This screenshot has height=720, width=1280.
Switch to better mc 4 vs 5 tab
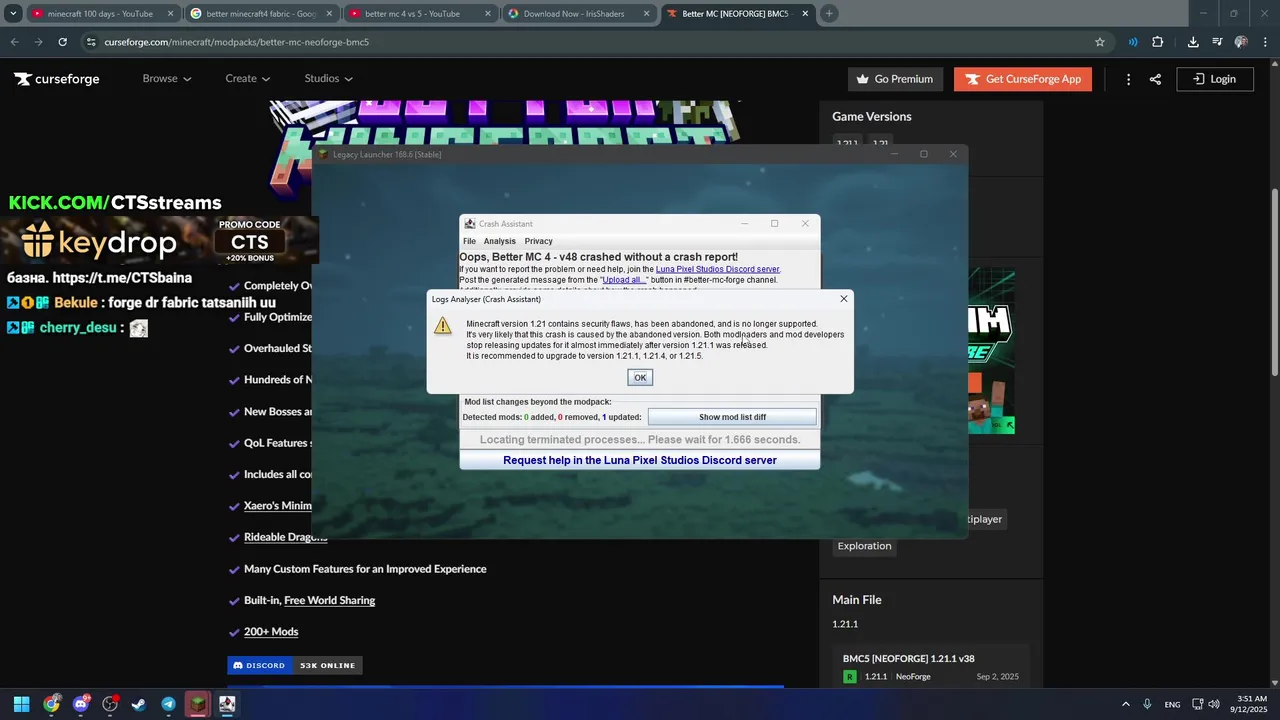(x=420, y=14)
